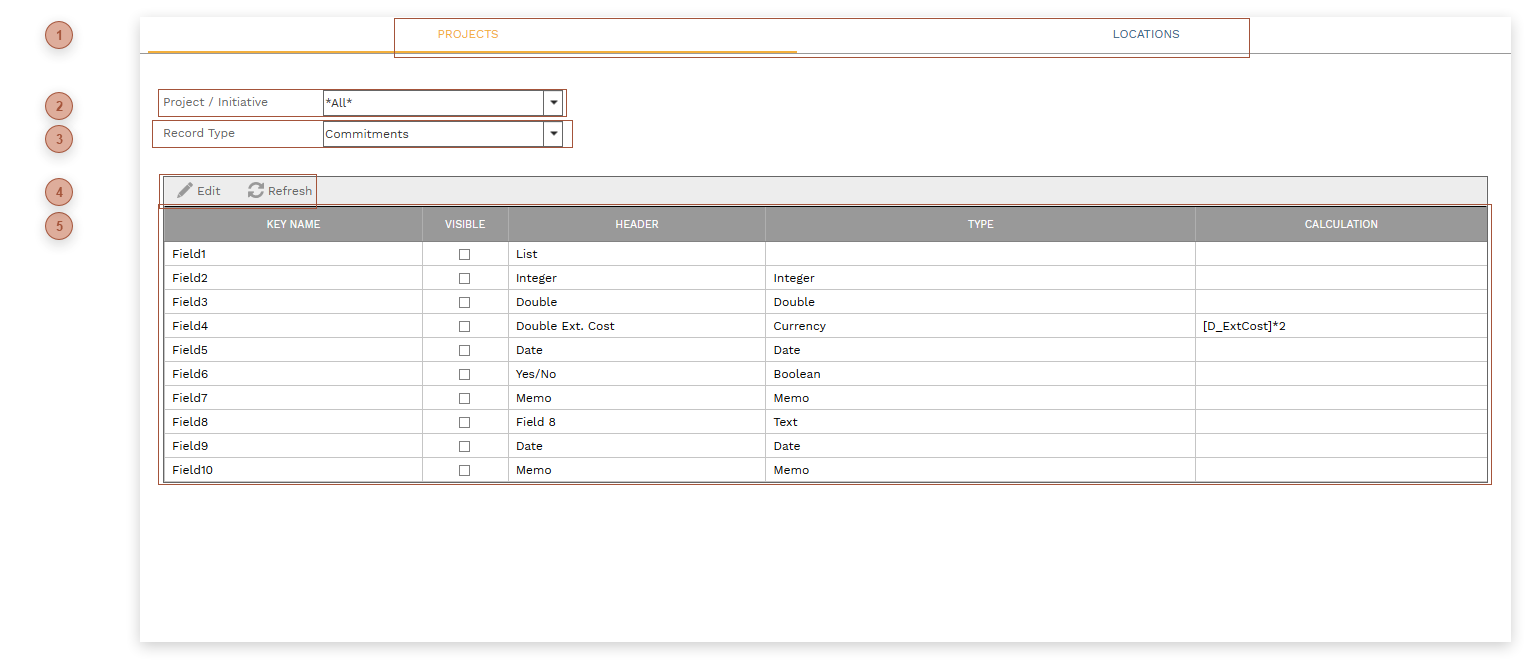Click the Refresh button
Image resolution: width=1530 pixels, height=665 pixels.
tap(279, 190)
